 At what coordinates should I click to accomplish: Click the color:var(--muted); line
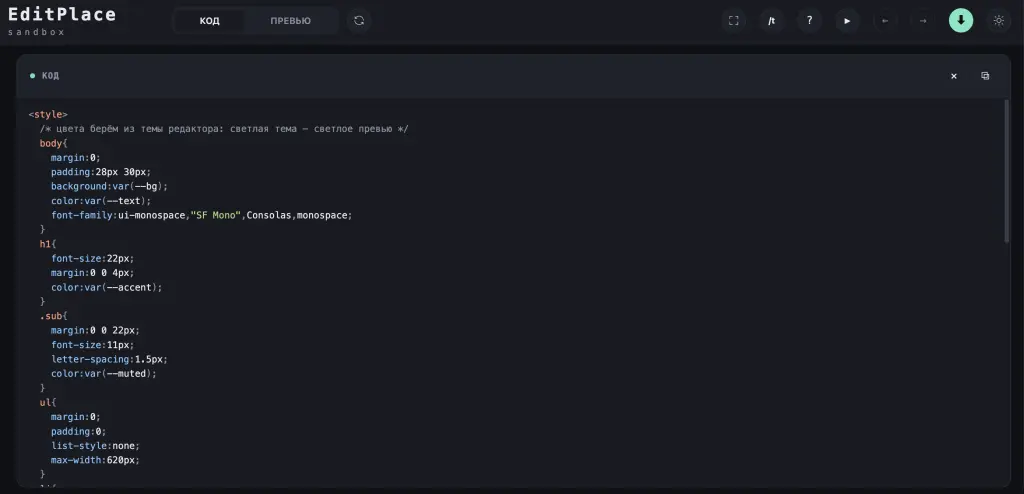click(x=104, y=373)
